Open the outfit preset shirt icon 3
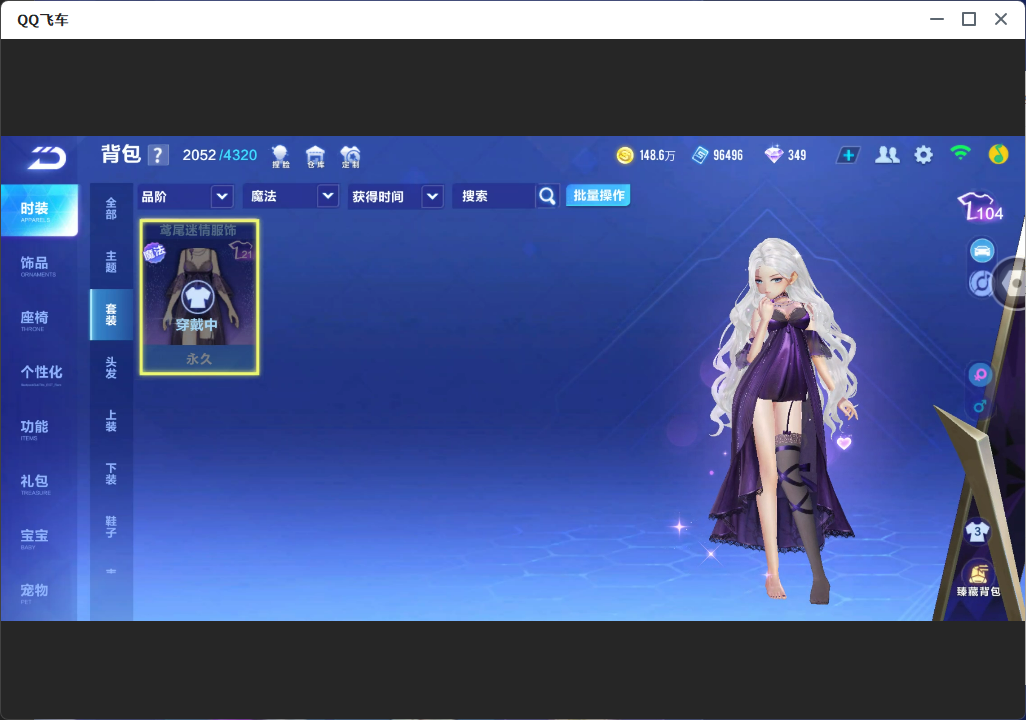 (x=978, y=531)
